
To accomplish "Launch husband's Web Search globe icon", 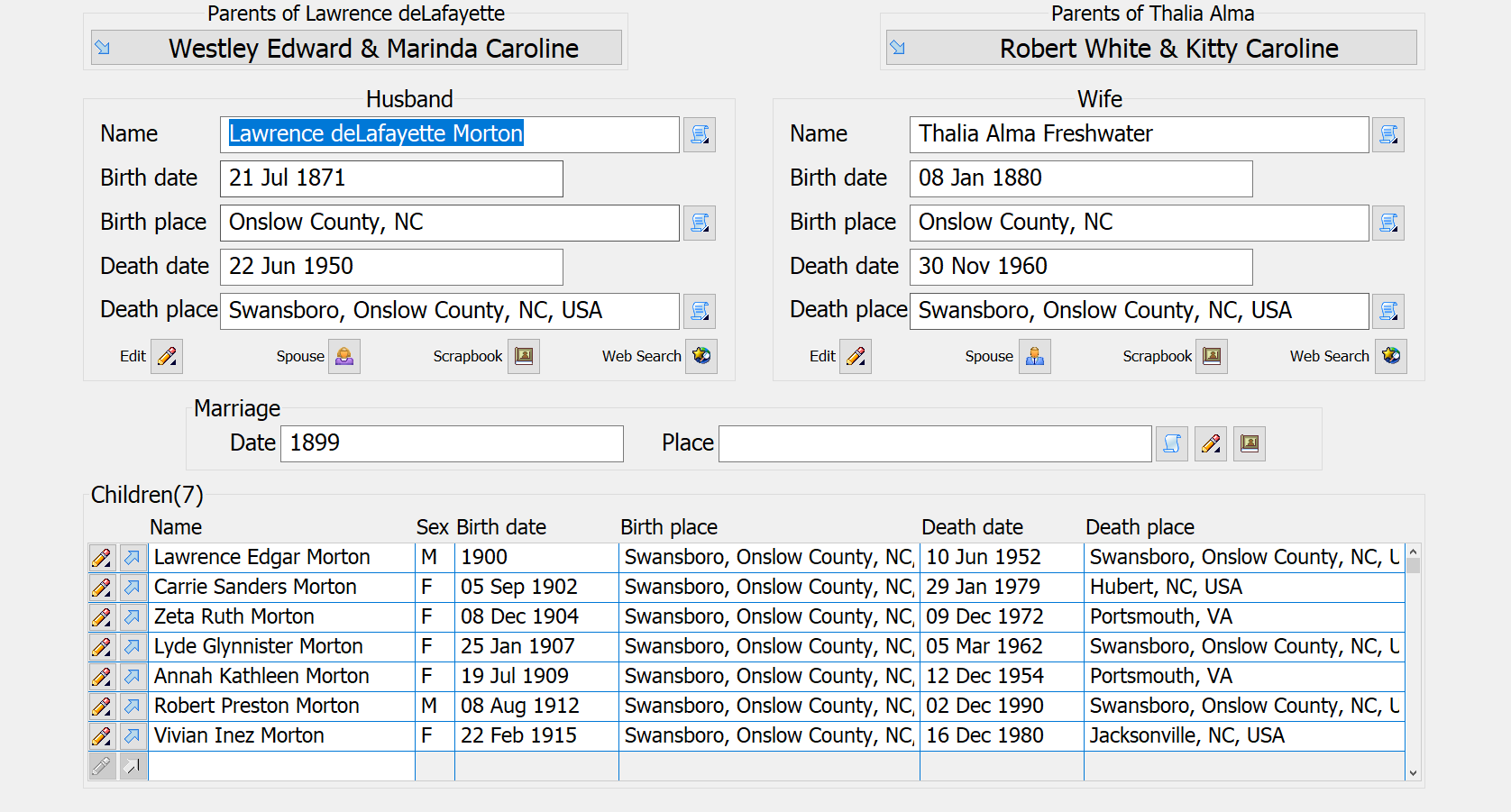I will click(x=701, y=356).
